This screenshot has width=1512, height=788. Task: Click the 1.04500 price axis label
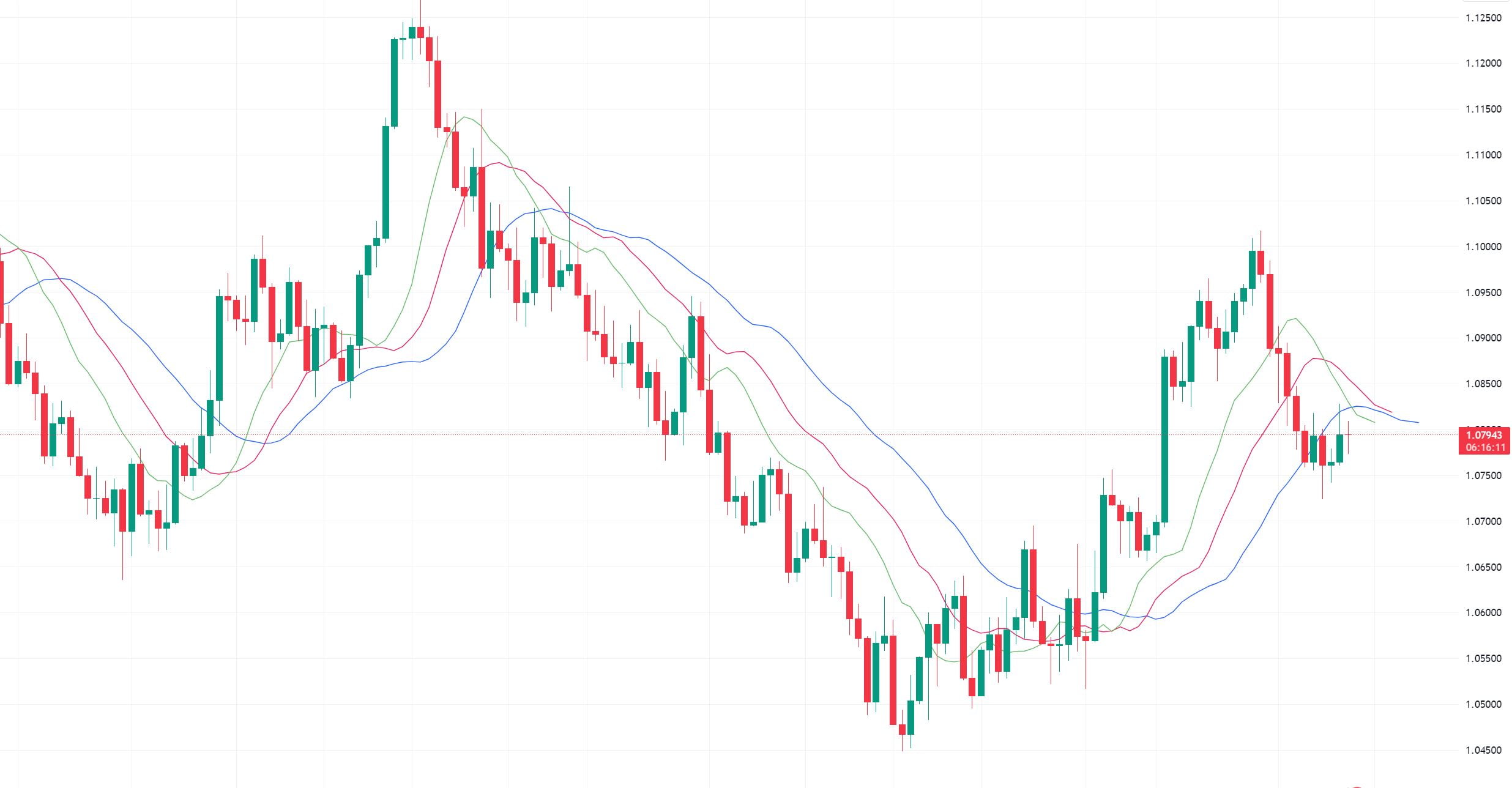[1483, 750]
